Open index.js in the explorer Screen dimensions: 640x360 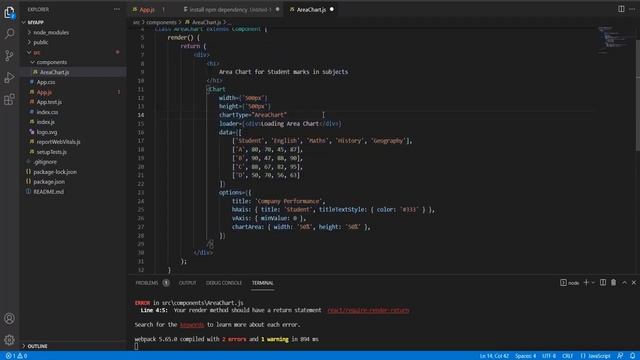point(46,122)
